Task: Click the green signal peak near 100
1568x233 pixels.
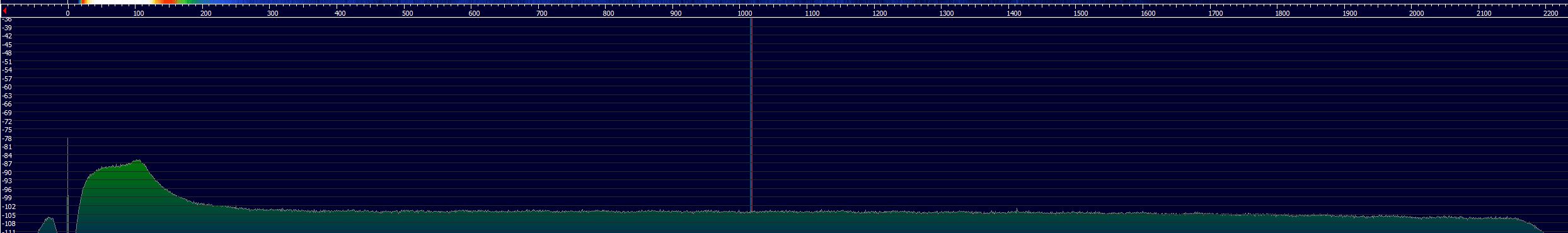Action: tap(137, 162)
